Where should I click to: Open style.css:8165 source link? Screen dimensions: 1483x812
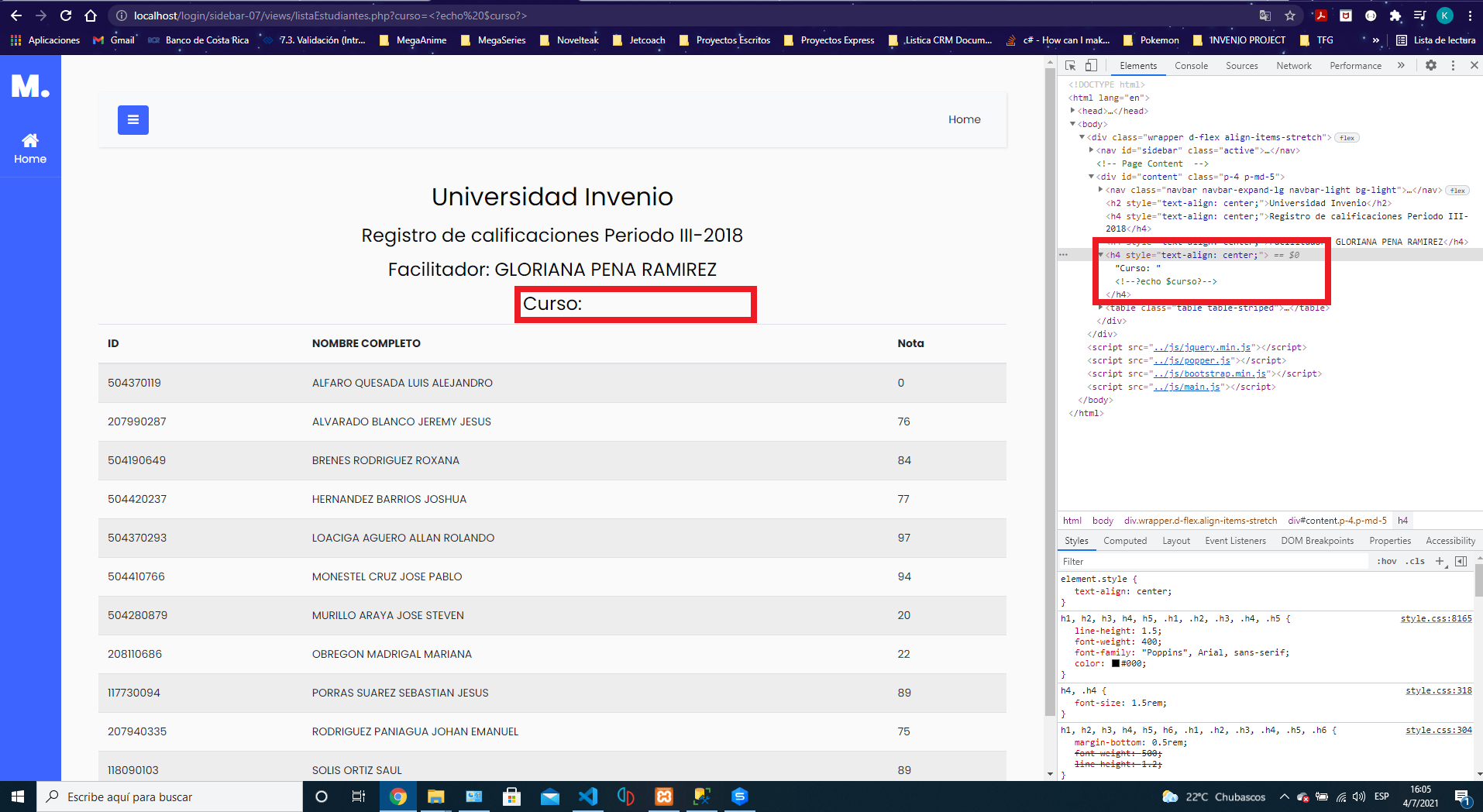1436,618
